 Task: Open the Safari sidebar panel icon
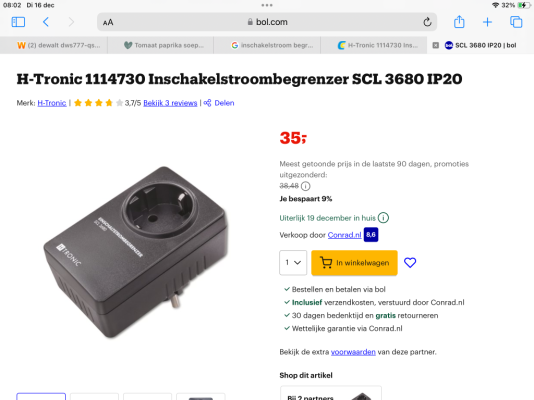tap(18, 22)
